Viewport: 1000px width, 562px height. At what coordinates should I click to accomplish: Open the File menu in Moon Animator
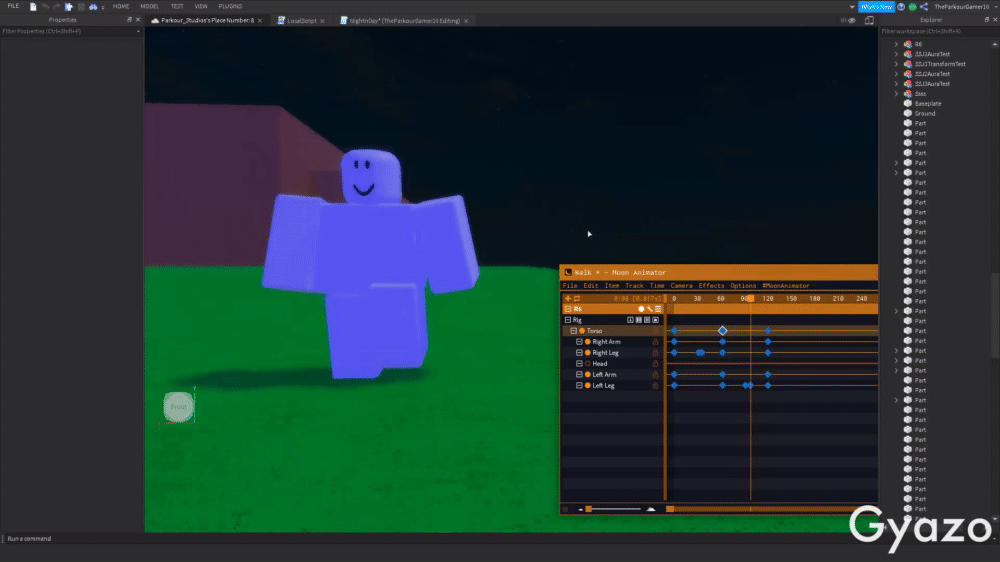[570, 286]
